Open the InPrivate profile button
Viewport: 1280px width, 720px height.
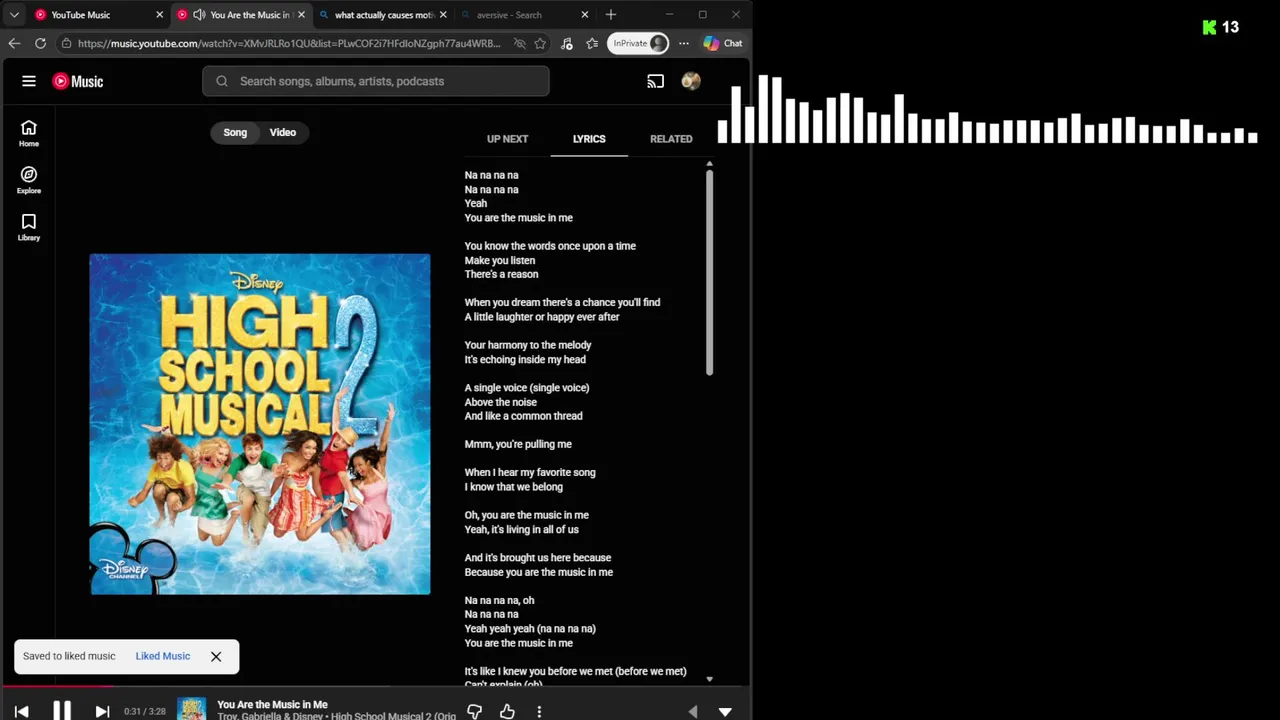(x=640, y=43)
